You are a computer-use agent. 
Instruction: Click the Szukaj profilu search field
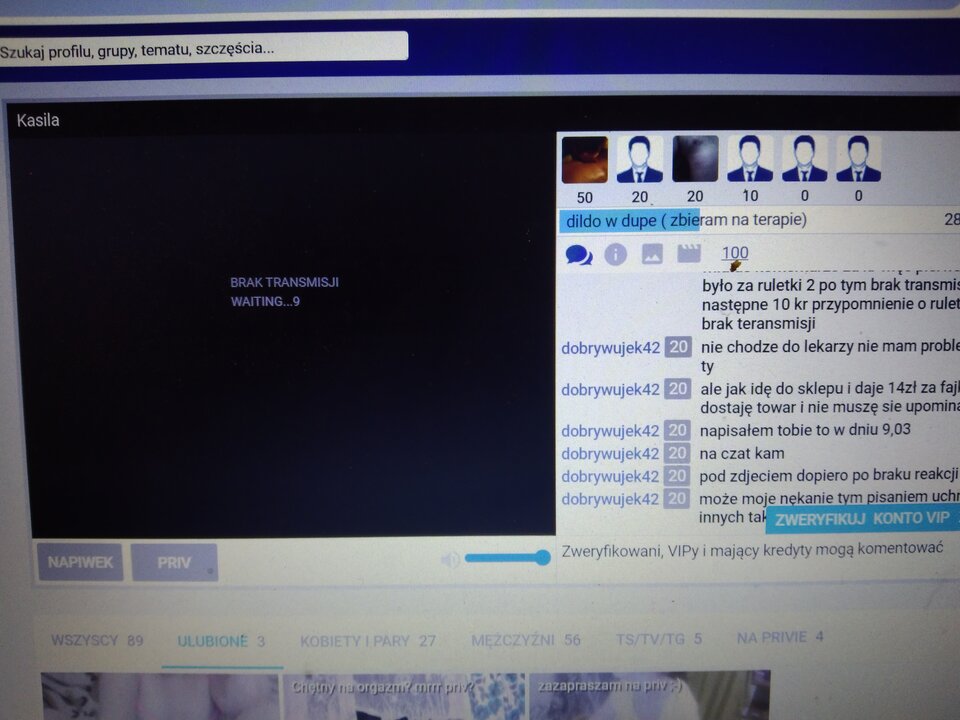pos(203,48)
